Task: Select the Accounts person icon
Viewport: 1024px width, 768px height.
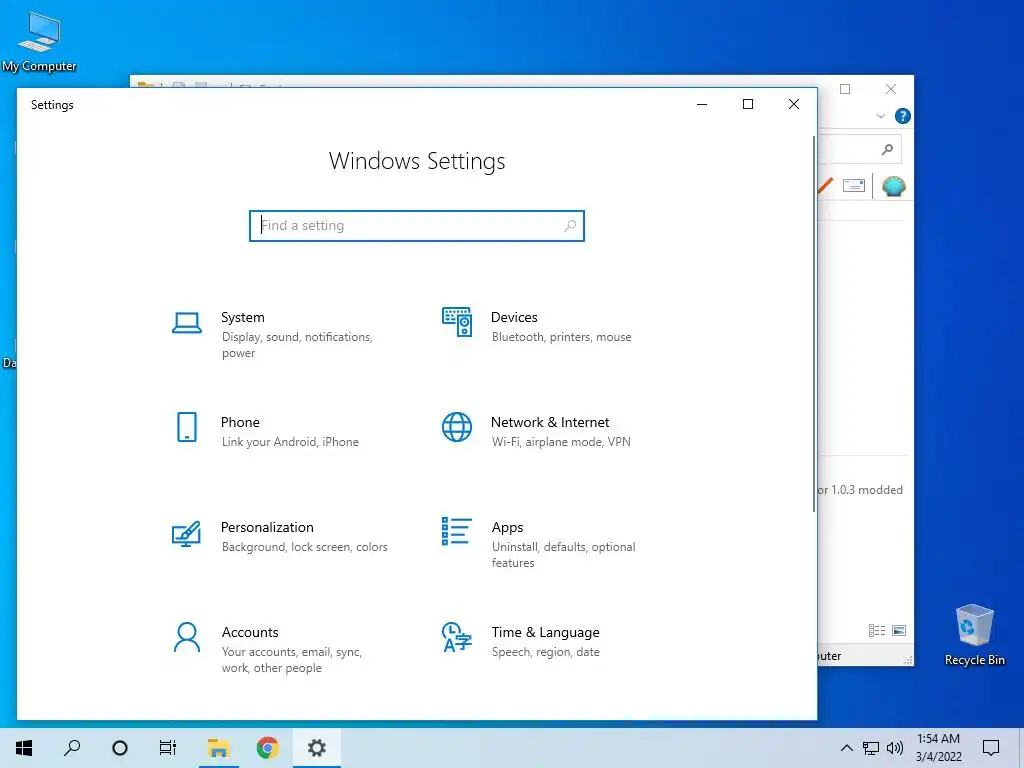Action: pos(187,637)
